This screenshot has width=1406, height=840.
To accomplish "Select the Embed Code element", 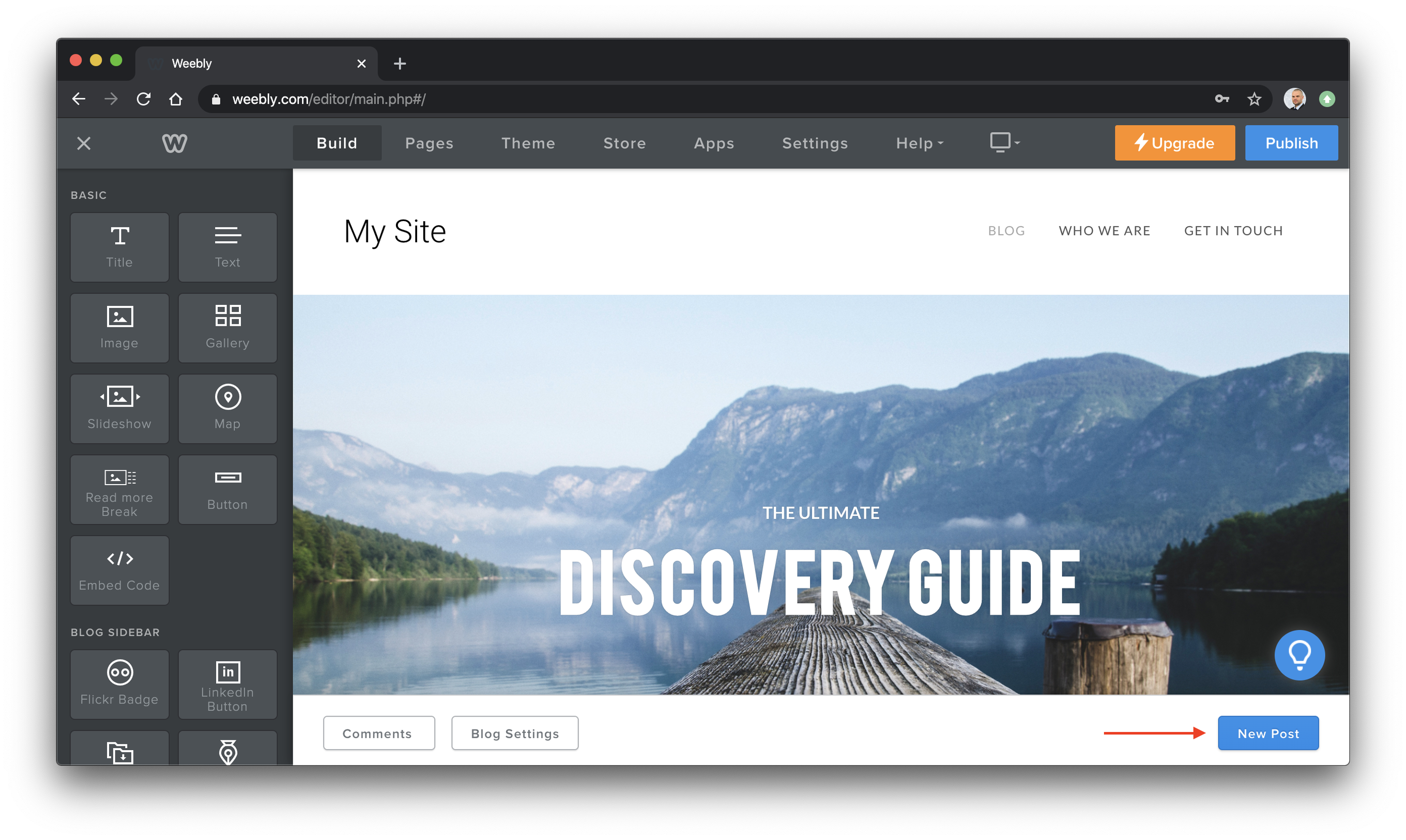I will tap(119, 570).
